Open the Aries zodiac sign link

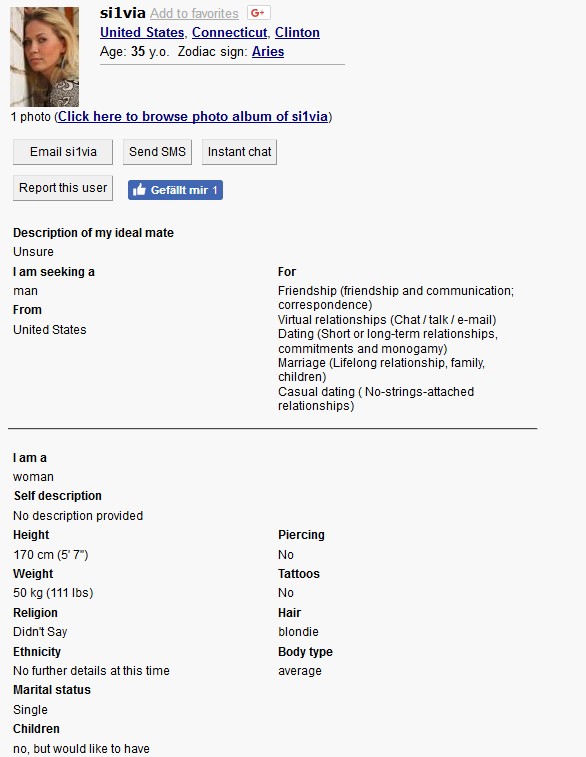click(x=268, y=52)
